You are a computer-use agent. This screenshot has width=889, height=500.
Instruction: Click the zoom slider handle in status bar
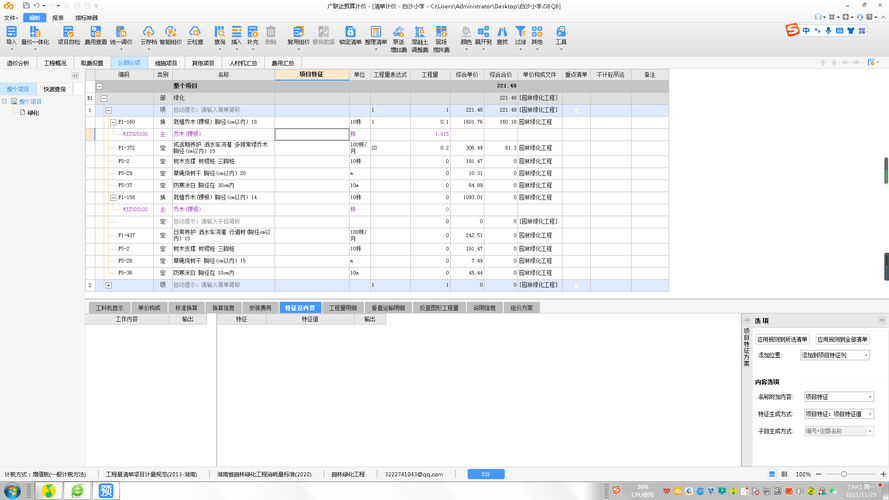click(x=844, y=474)
